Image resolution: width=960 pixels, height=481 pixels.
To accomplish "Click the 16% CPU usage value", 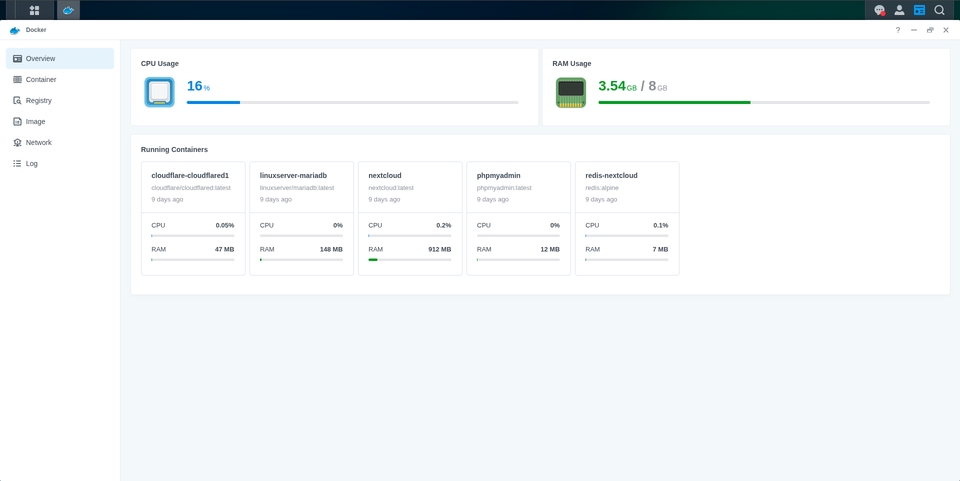I will [x=198, y=86].
